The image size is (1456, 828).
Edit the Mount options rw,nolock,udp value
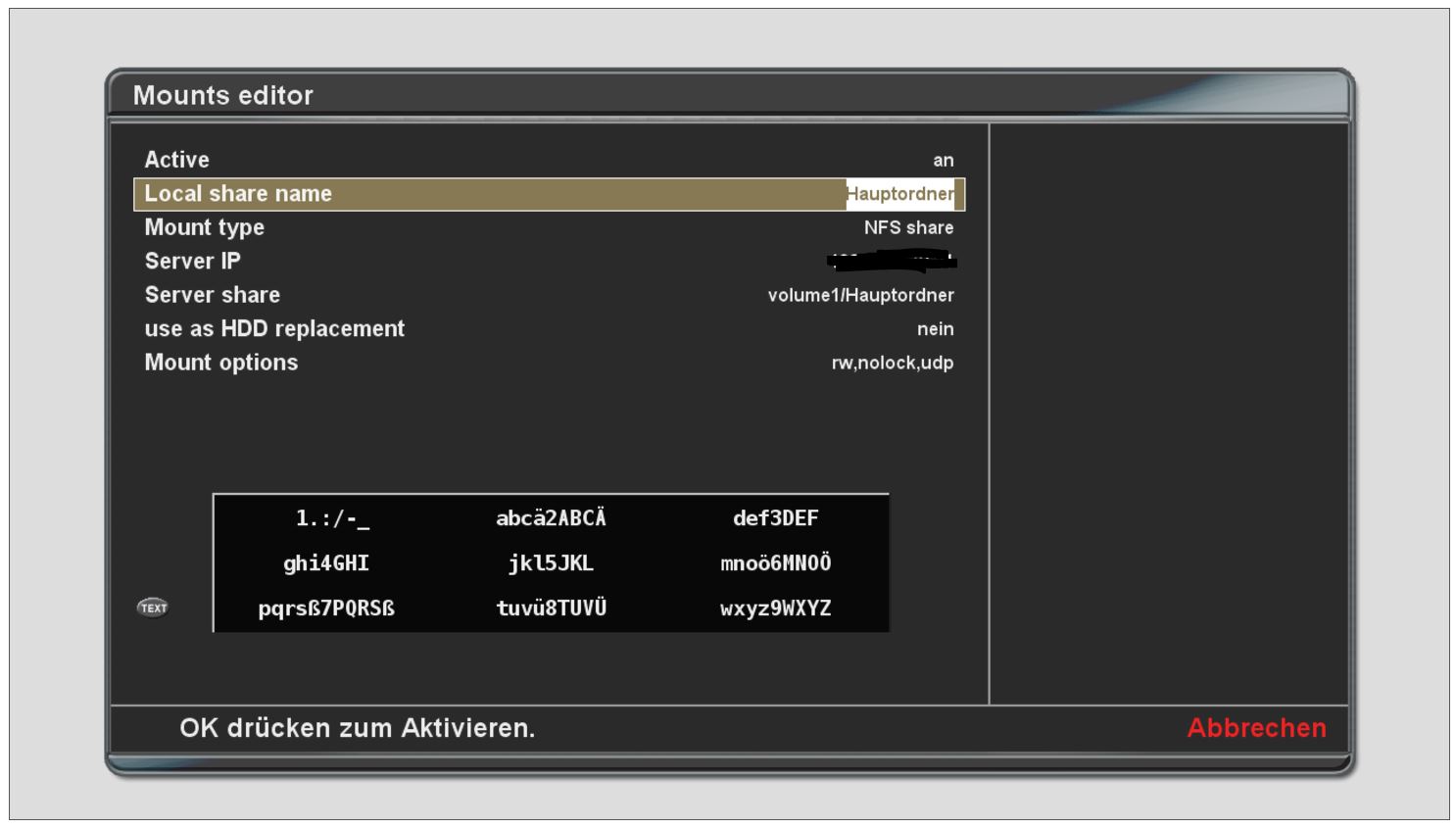point(892,363)
